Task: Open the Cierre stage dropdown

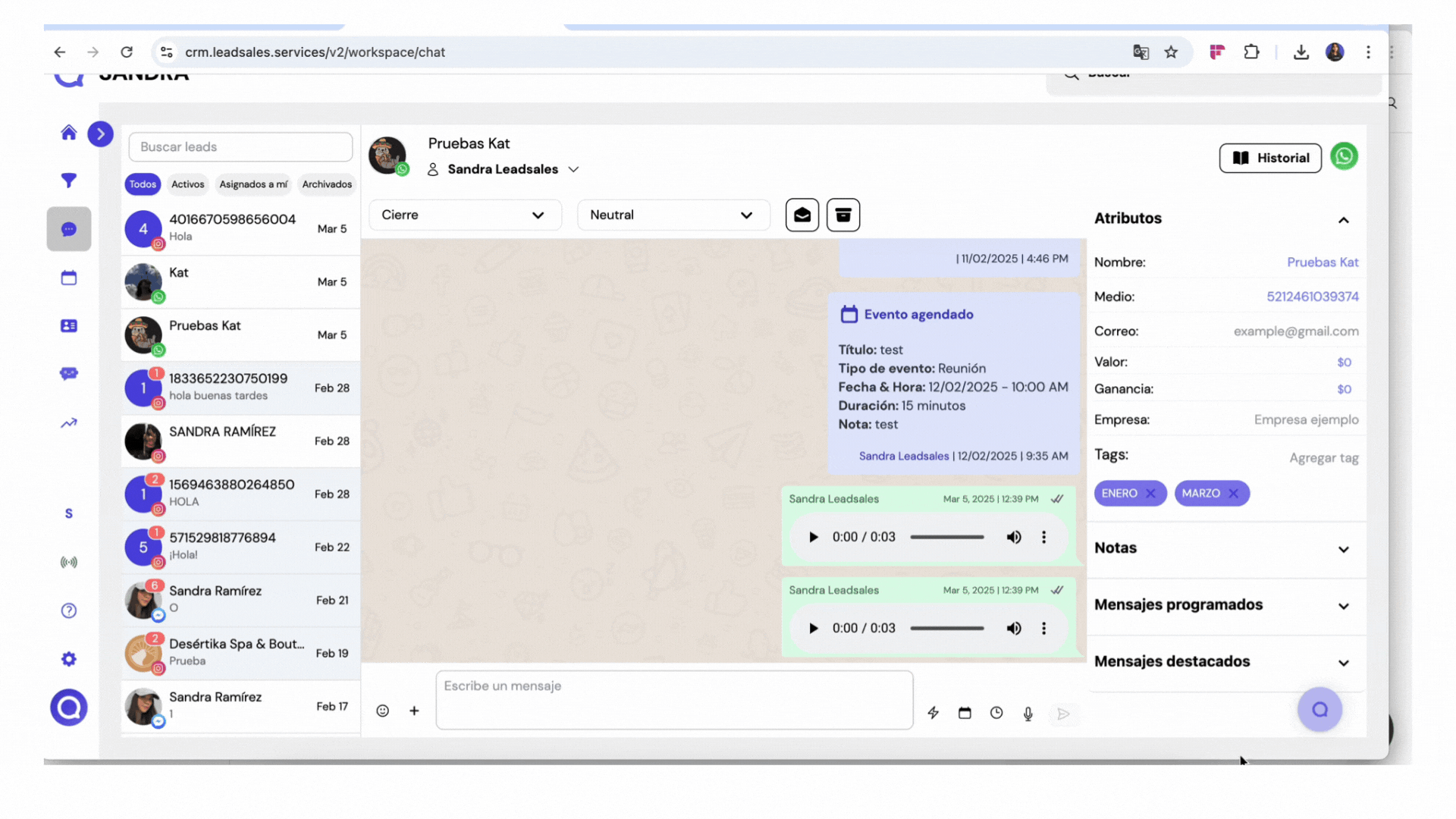Action: [464, 215]
